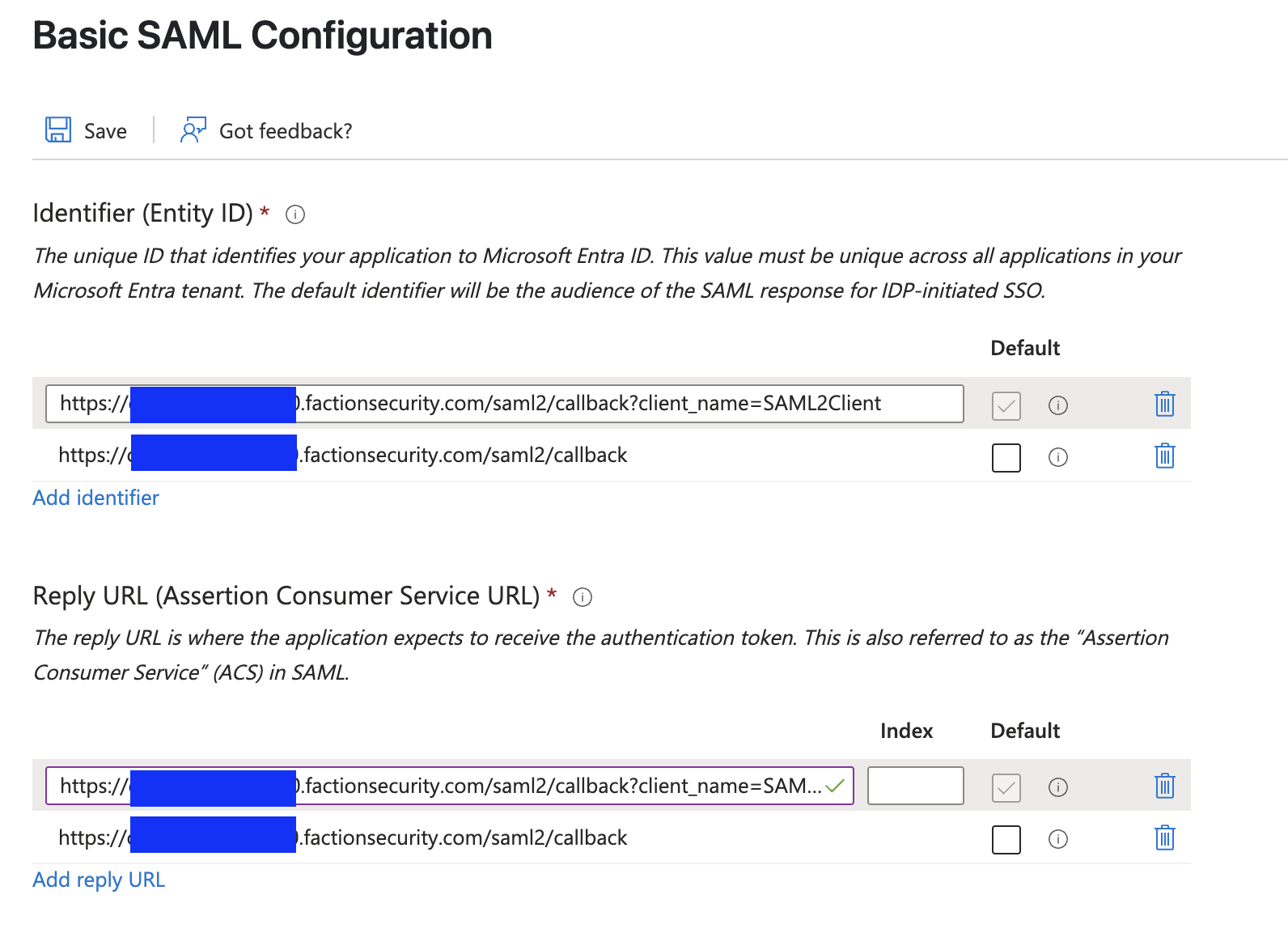
Task: Set second identifier as default checkbox
Action: (1006, 458)
